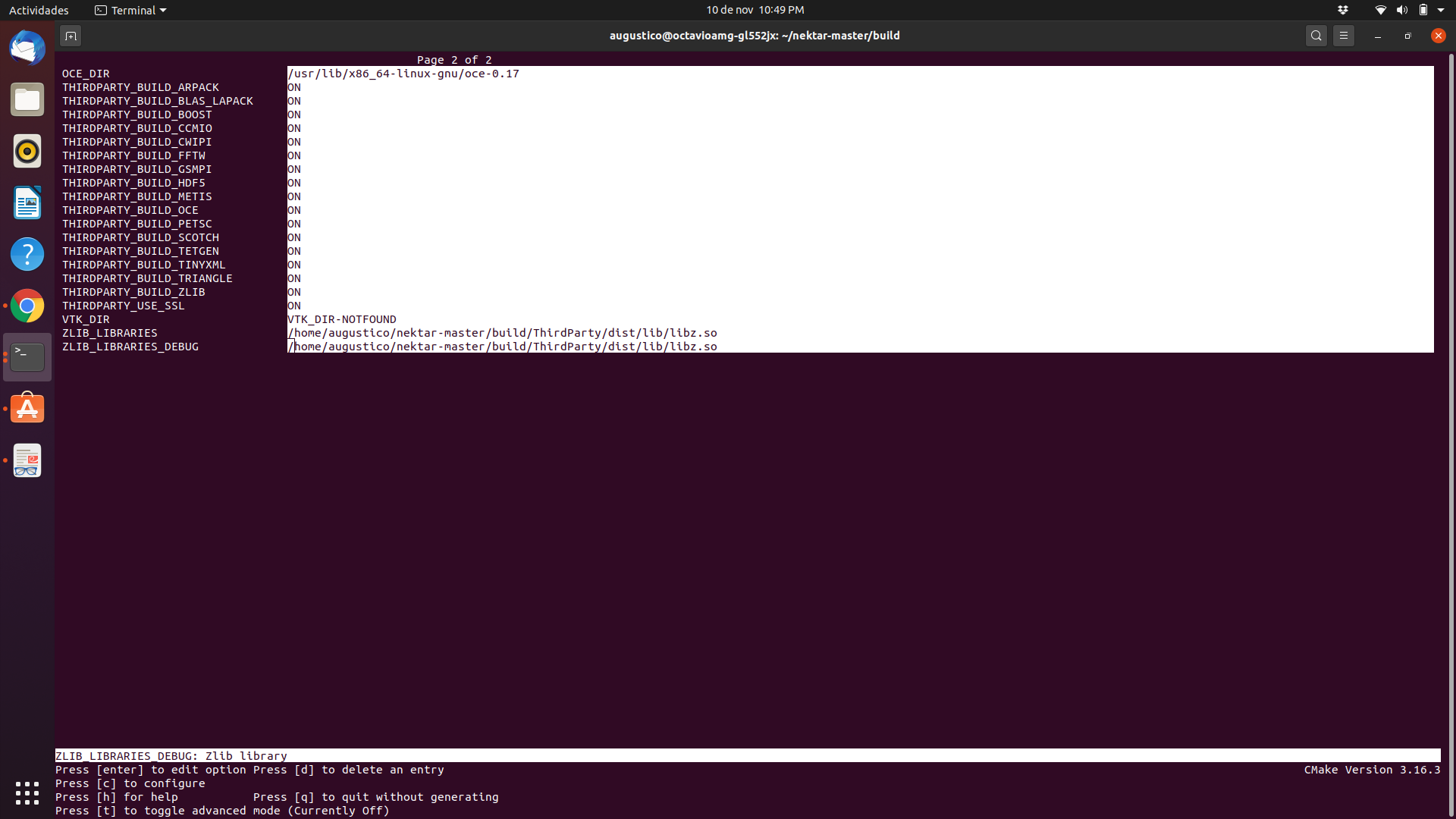
Task: Open clock and calendar dropdown
Action: [755, 10]
